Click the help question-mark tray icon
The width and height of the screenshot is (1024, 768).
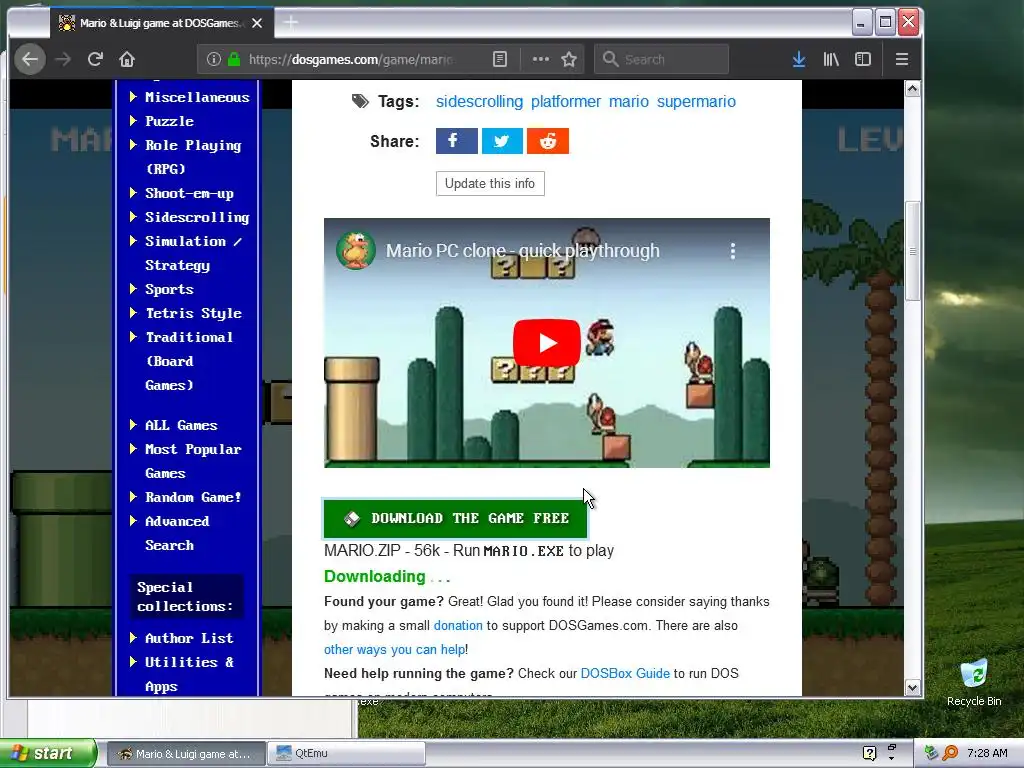869,753
